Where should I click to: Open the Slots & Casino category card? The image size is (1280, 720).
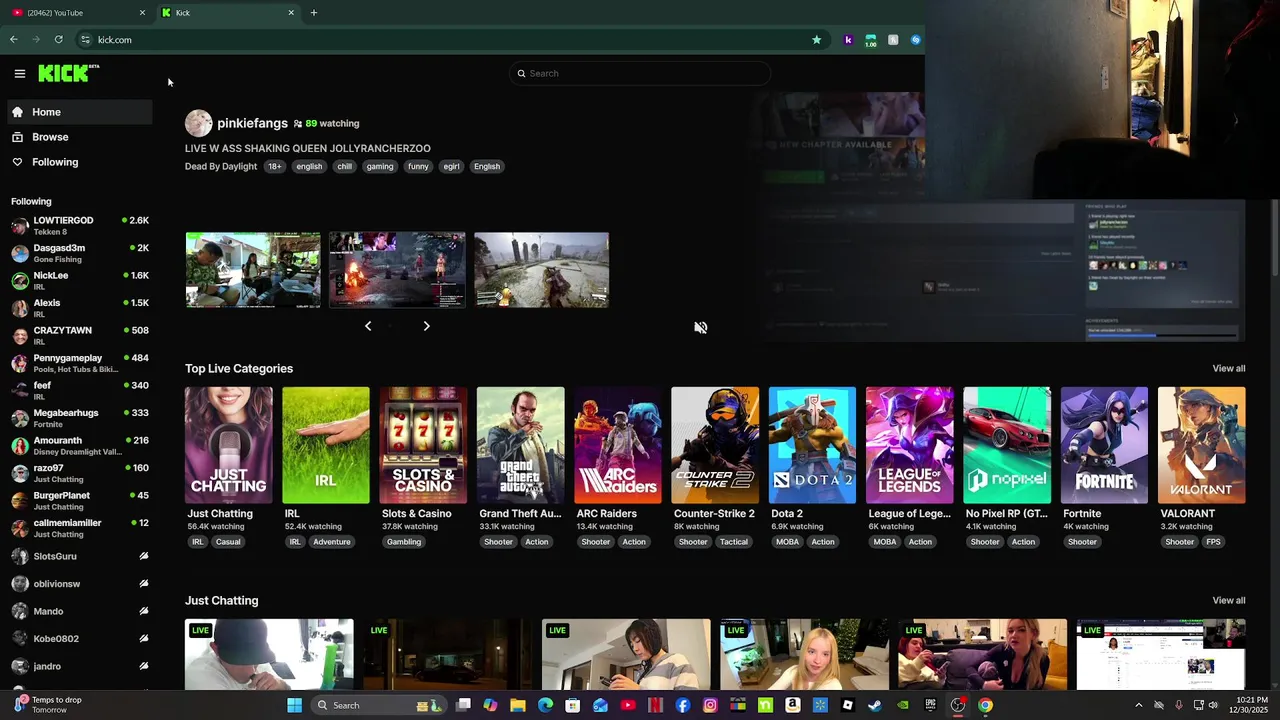pyautogui.click(x=423, y=445)
